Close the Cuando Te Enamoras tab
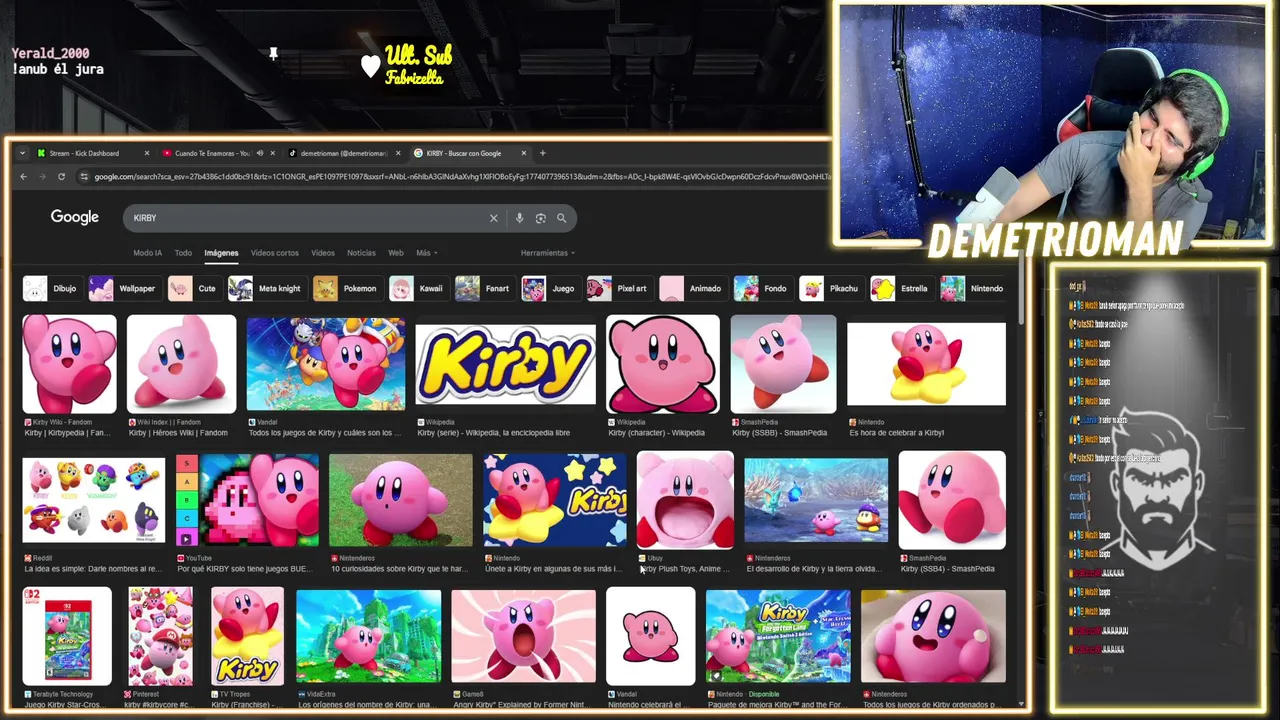 273,153
